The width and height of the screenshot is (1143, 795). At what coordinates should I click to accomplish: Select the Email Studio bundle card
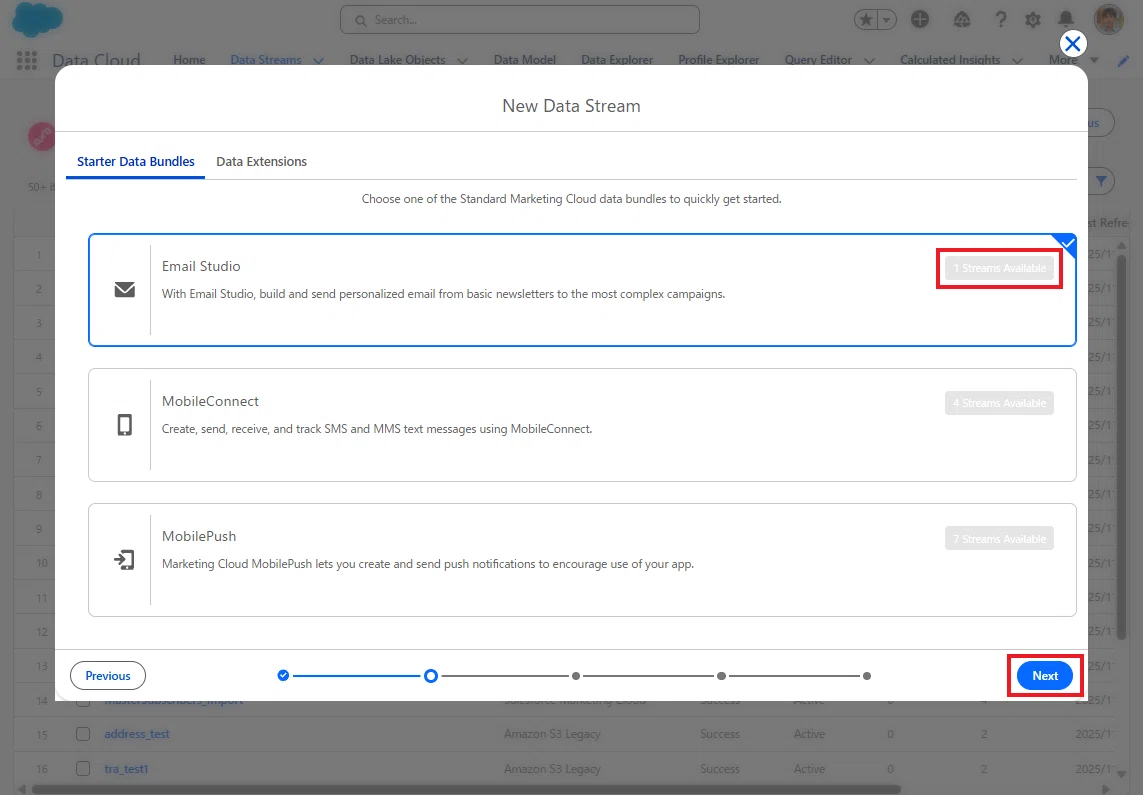tap(582, 290)
